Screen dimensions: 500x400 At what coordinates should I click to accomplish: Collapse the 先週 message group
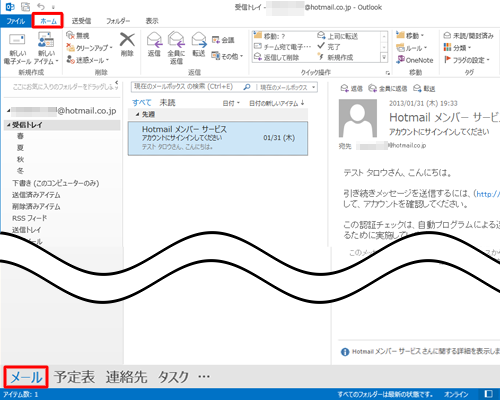[x=137, y=114]
